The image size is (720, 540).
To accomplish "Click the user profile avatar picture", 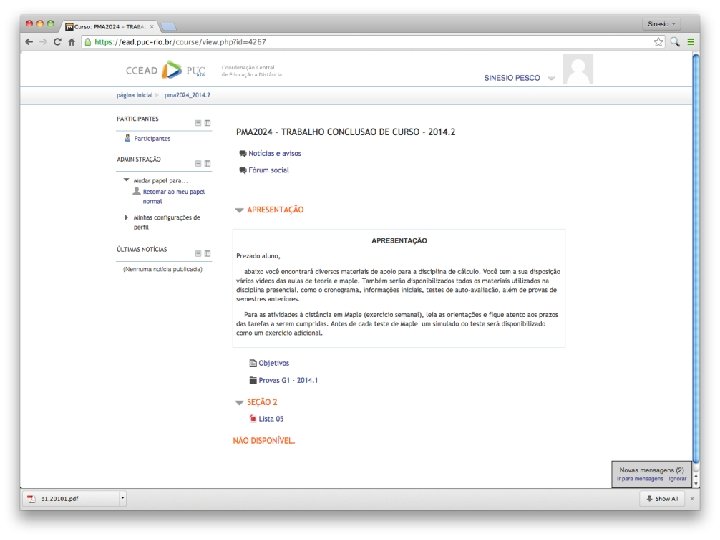I will click(x=578, y=69).
